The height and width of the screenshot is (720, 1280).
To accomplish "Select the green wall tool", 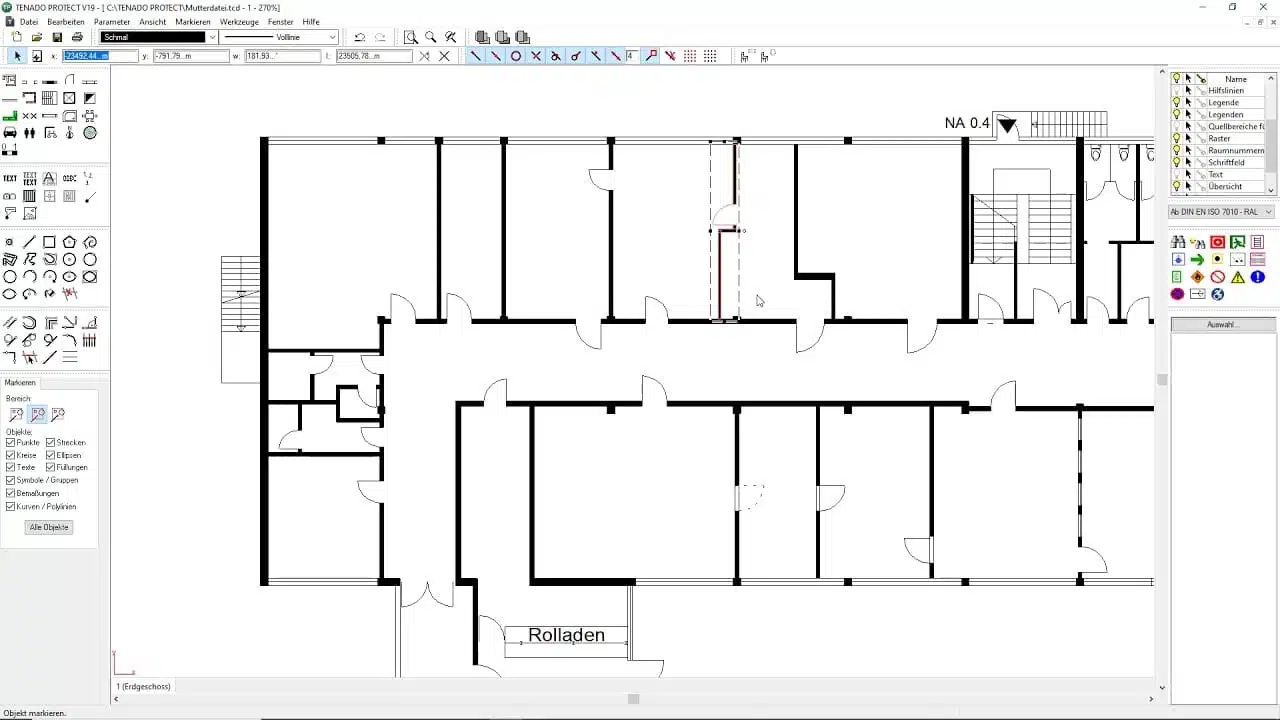I will pyautogui.click(x=10, y=116).
